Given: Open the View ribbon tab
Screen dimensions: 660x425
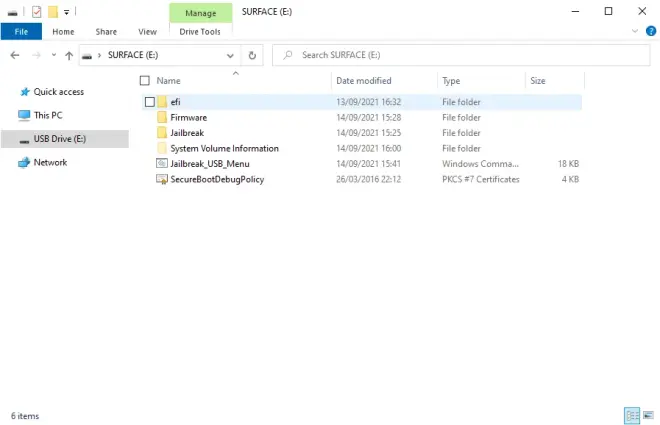Looking at the screenshot, I should (x=147, y=32).
